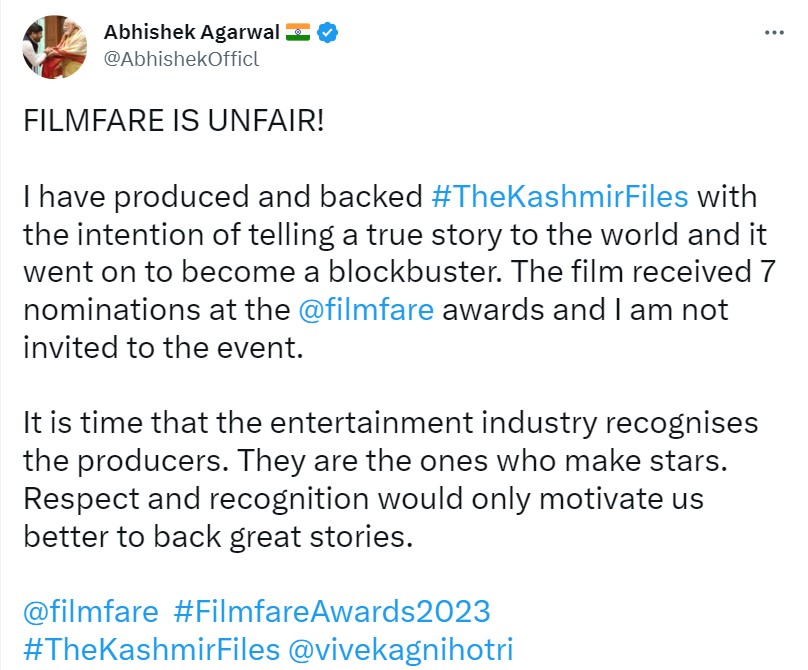Click the Abhishek Agarwal display name
The image size is (808, 670).
click(x=193, y=33)
